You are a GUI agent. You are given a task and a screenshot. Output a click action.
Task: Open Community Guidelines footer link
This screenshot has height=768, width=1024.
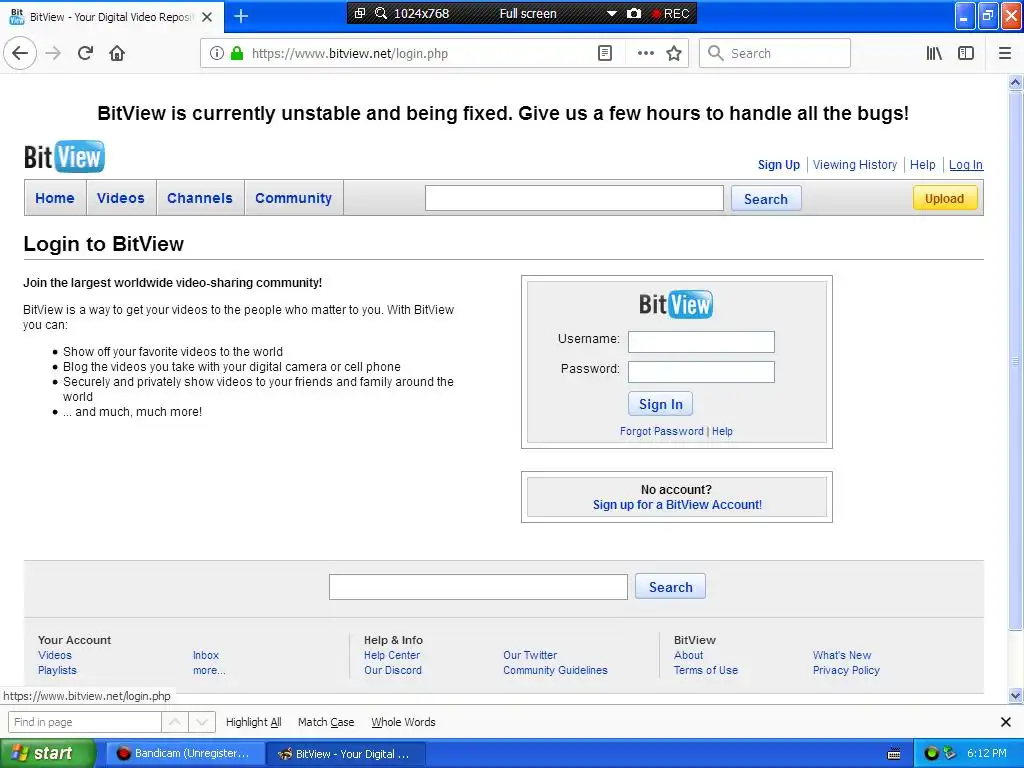tap(555, 670)
